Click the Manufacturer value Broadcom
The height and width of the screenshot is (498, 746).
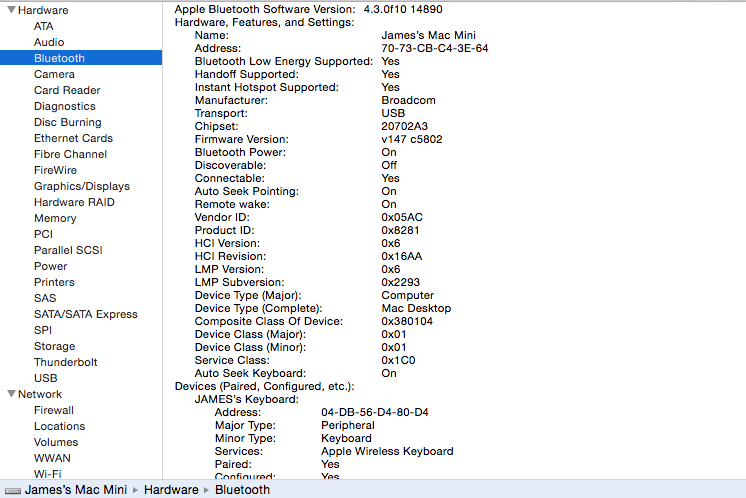coord(408,100)
